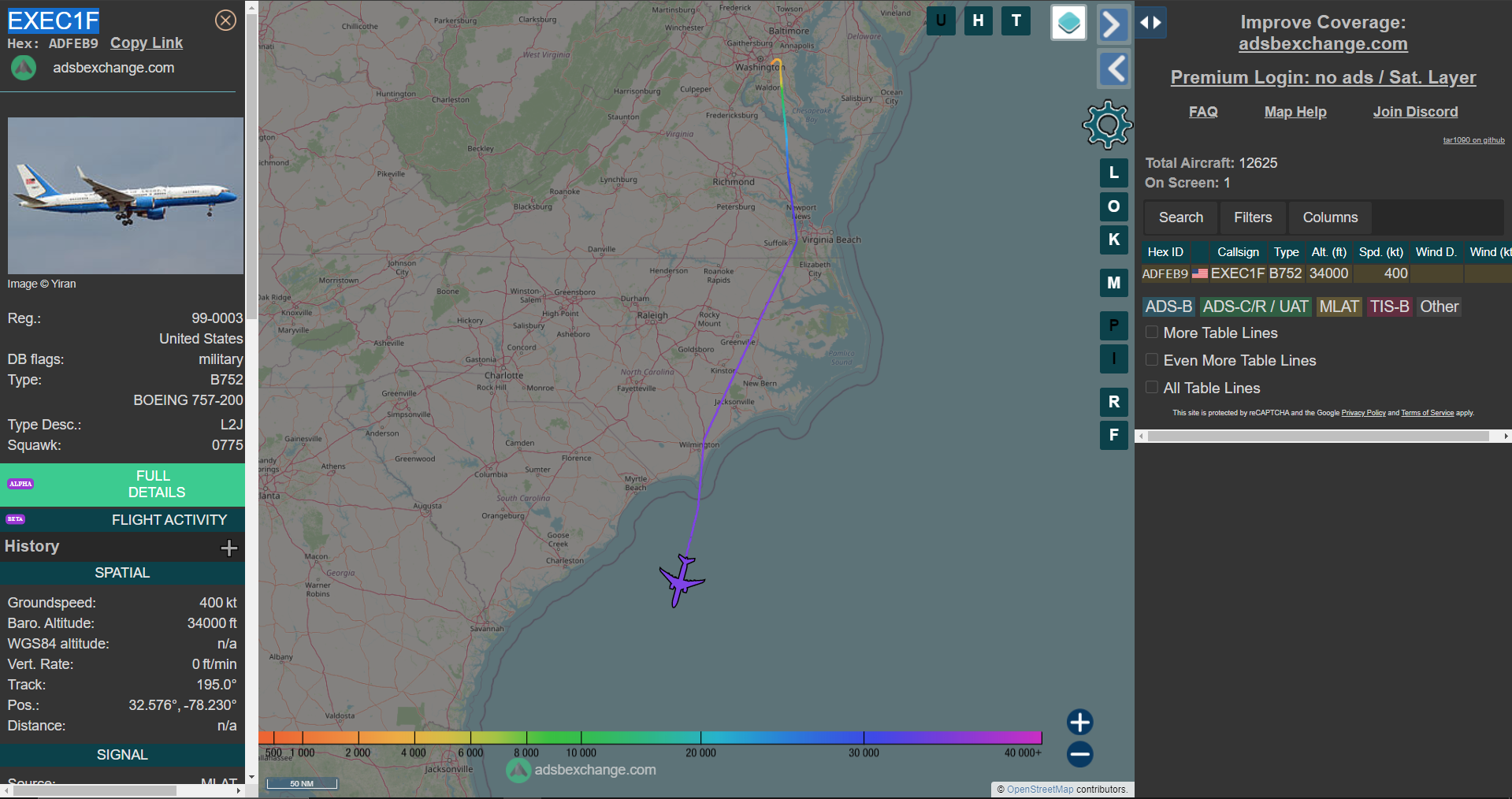Collapse the SIGNAL section header

coord(122,755)
